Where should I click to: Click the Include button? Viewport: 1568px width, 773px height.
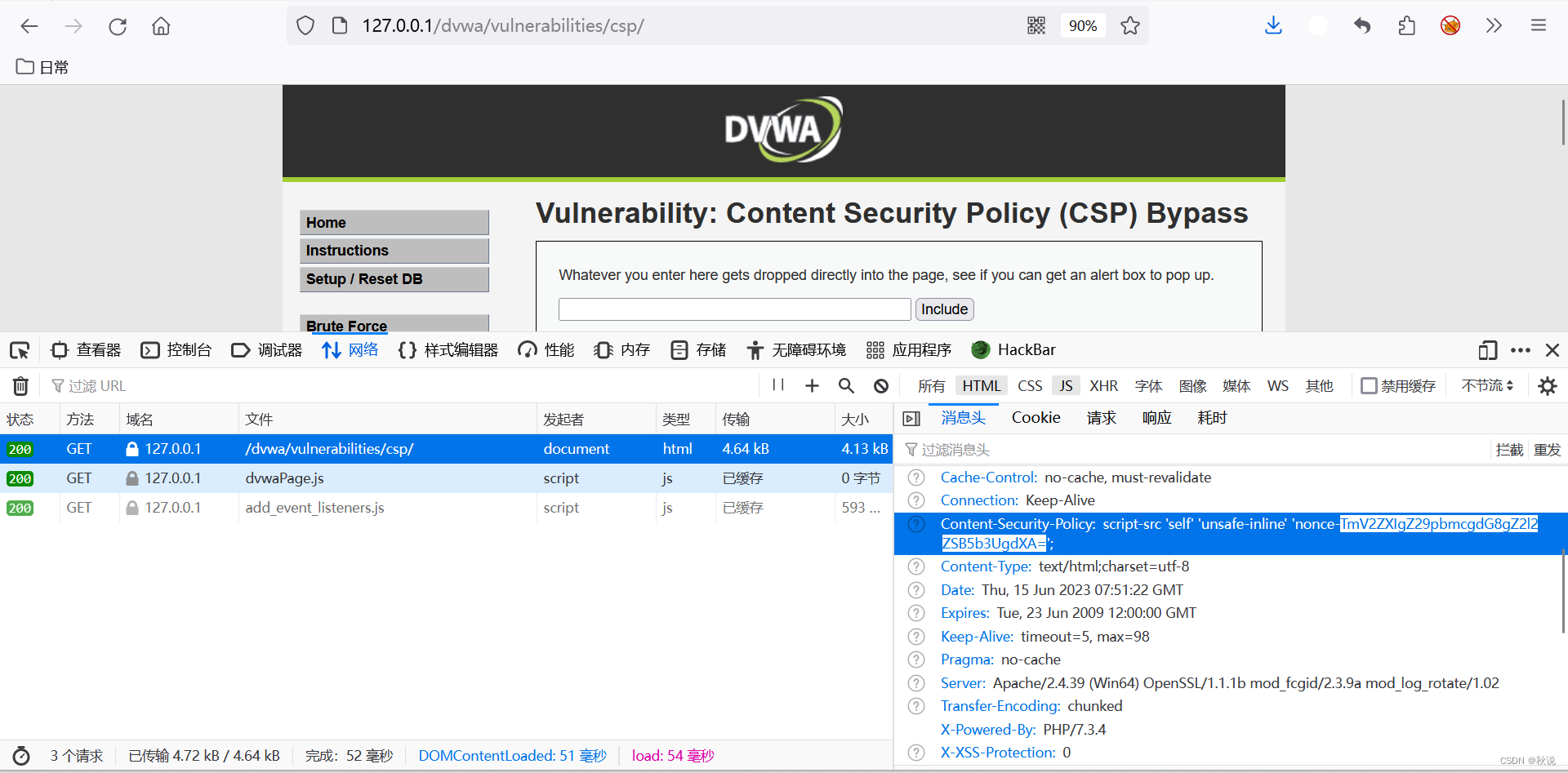[x=944, y=309]
